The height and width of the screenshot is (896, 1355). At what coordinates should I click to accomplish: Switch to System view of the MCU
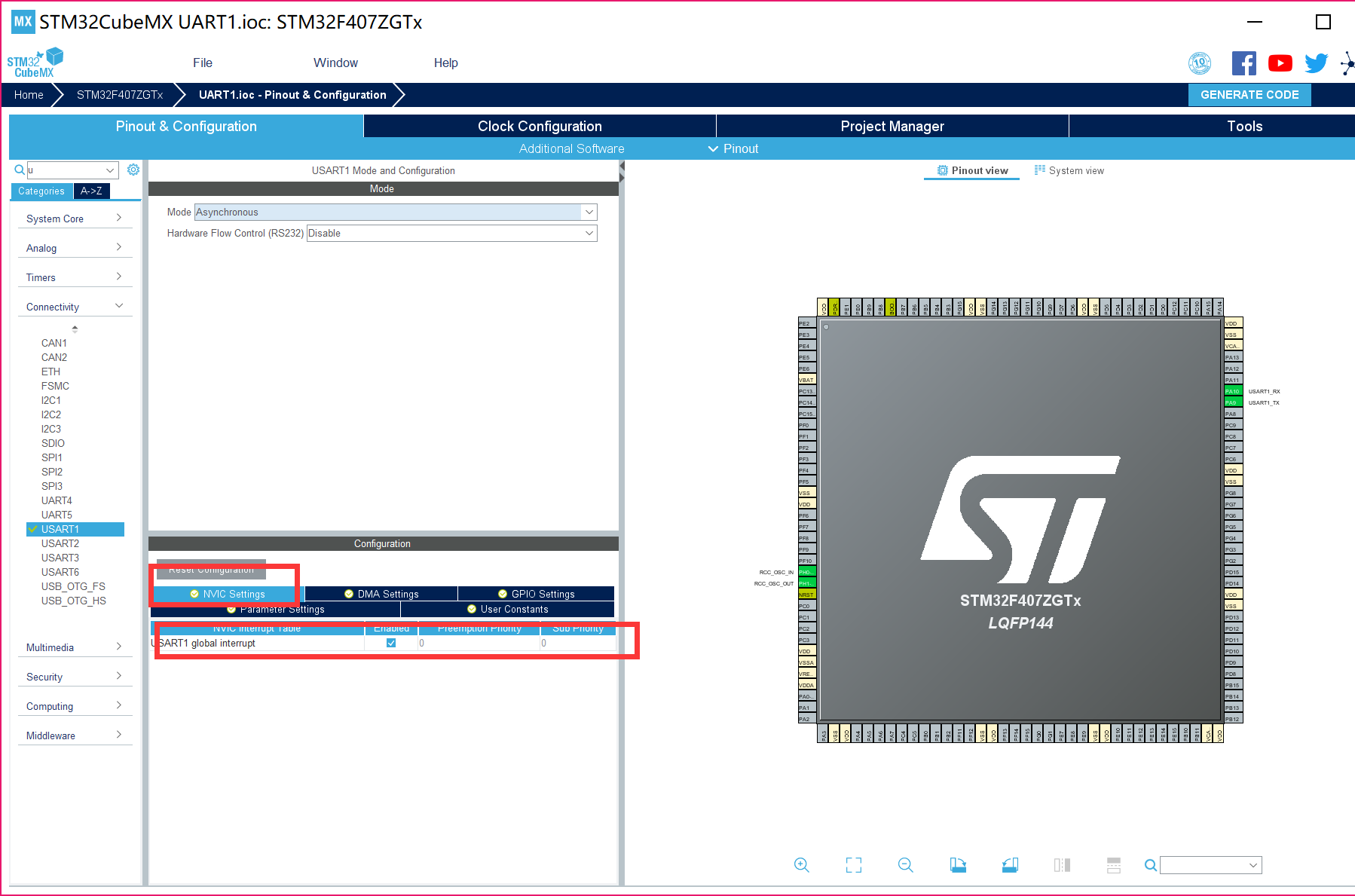pos(1069,170)
